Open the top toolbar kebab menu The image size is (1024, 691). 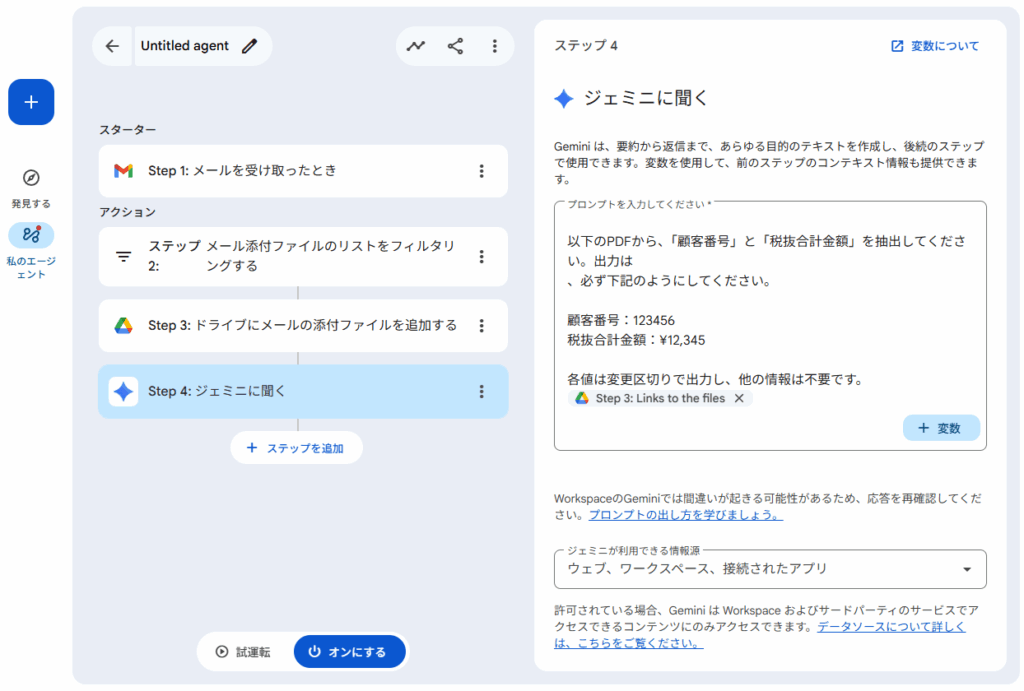(x=494, y=45)
